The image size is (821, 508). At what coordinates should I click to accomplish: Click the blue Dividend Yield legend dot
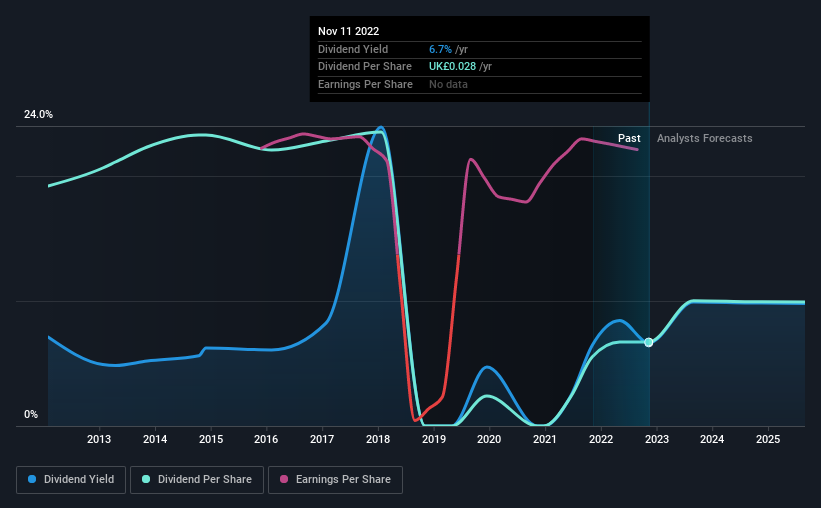32,479
